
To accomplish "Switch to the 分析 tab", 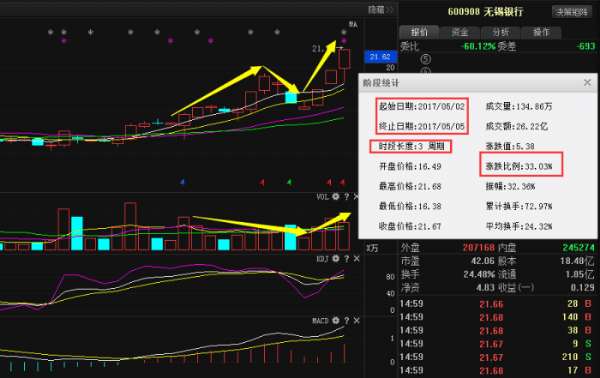I will (501, 32).
